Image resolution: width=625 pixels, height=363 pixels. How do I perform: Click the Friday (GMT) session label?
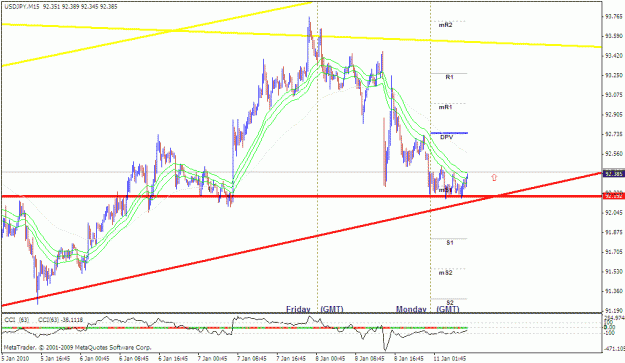(315, 309)
